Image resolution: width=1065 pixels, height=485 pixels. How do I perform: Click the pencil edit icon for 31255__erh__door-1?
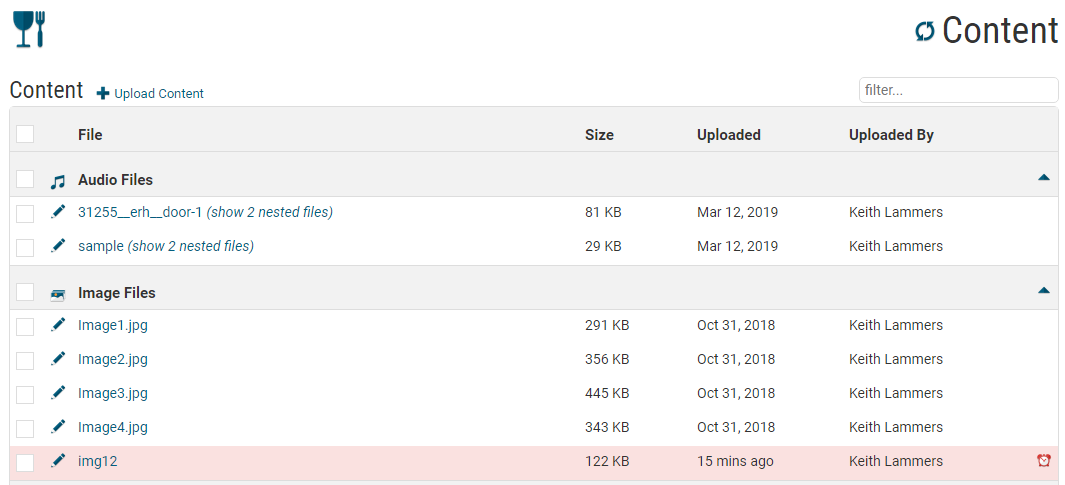pyautogui.click(x=58, y=212)
